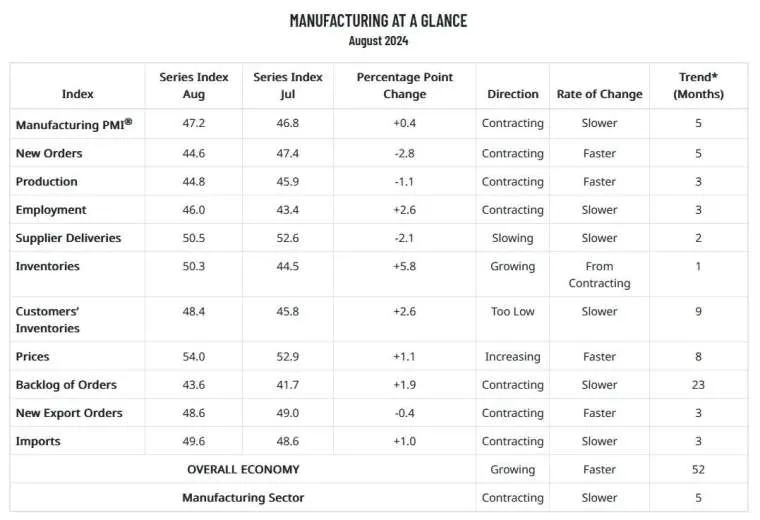Select the August 2024 subtitle text

click(378, 41)
